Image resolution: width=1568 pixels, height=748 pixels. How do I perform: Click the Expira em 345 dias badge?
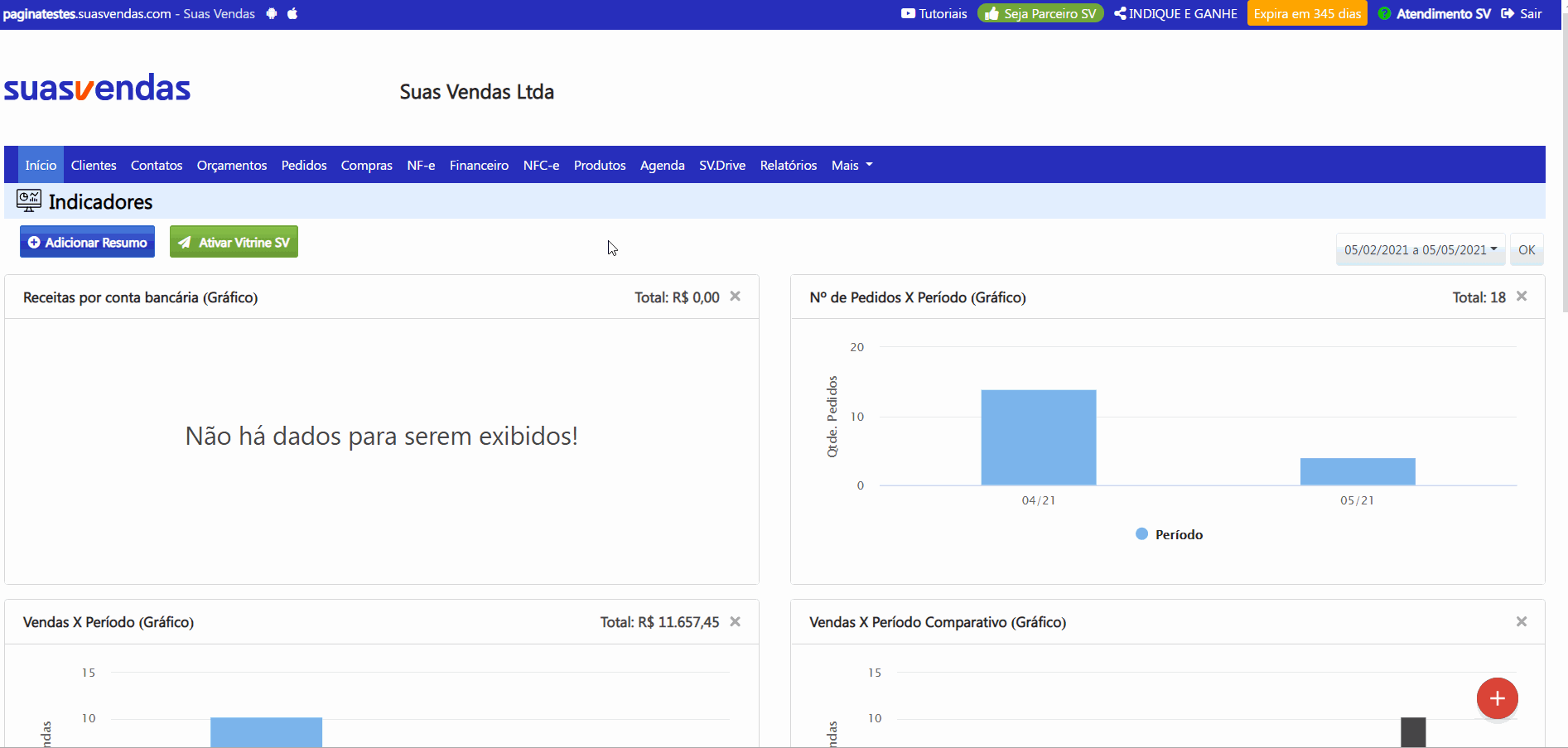(1307, 13)
